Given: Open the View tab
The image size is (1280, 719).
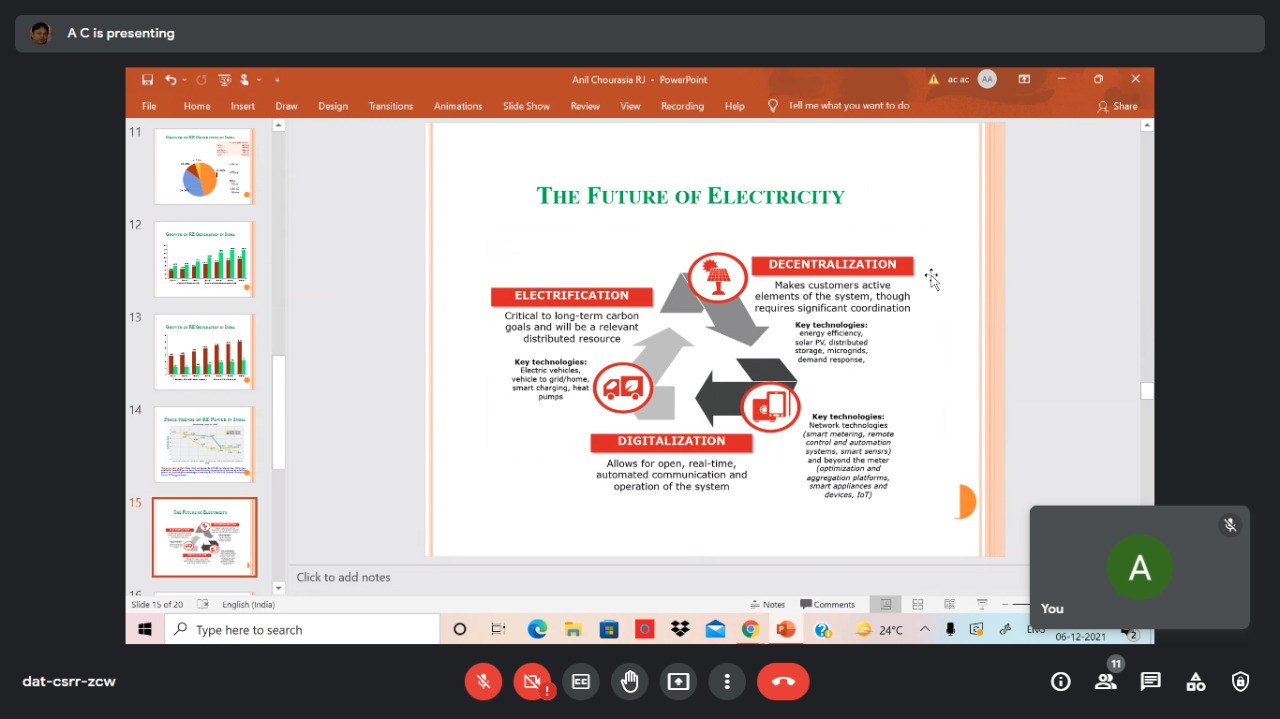Looking at the screenshot, I should coord(630,106).
